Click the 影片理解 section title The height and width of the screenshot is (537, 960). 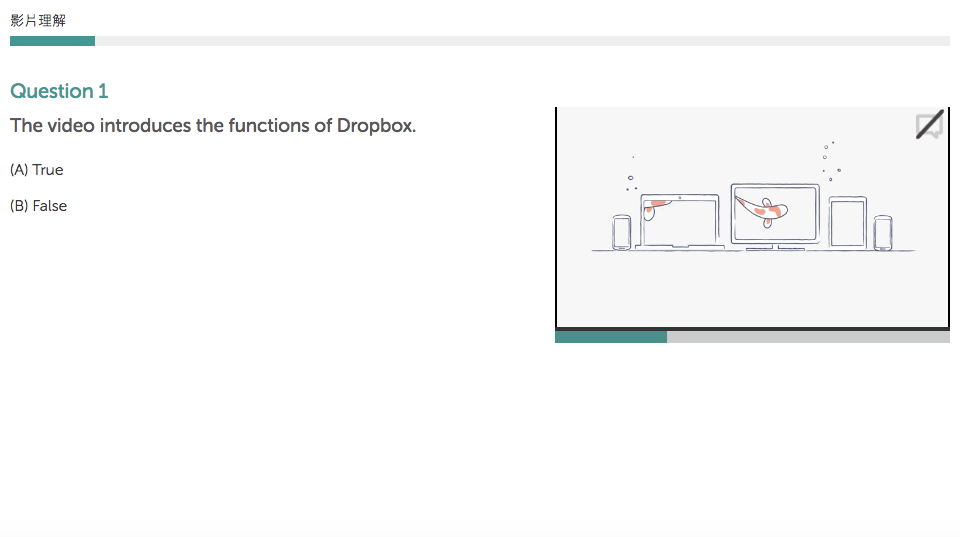pyautogui.click(x=38, y=20)
